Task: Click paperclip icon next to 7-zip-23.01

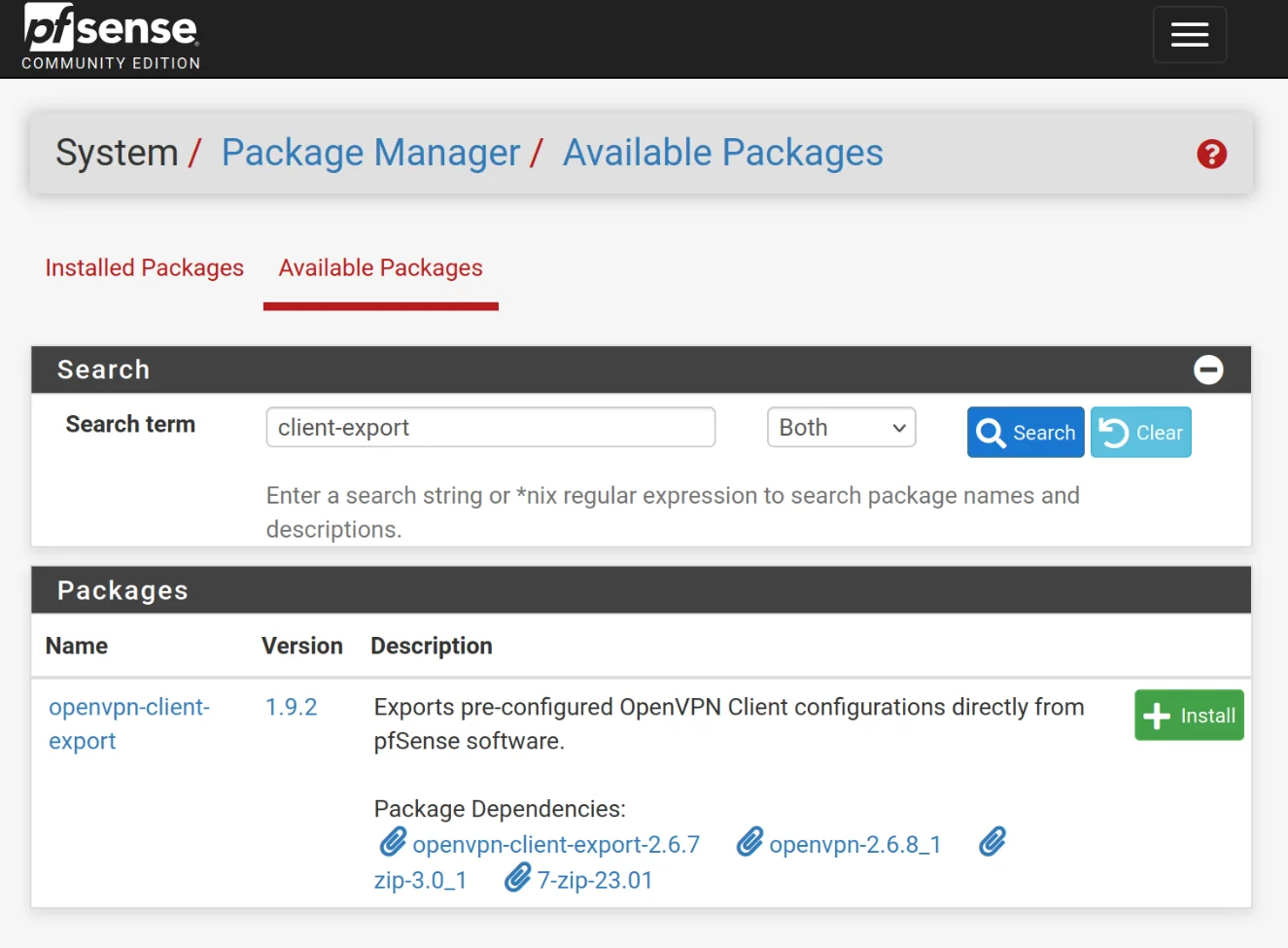Action: 518,878
